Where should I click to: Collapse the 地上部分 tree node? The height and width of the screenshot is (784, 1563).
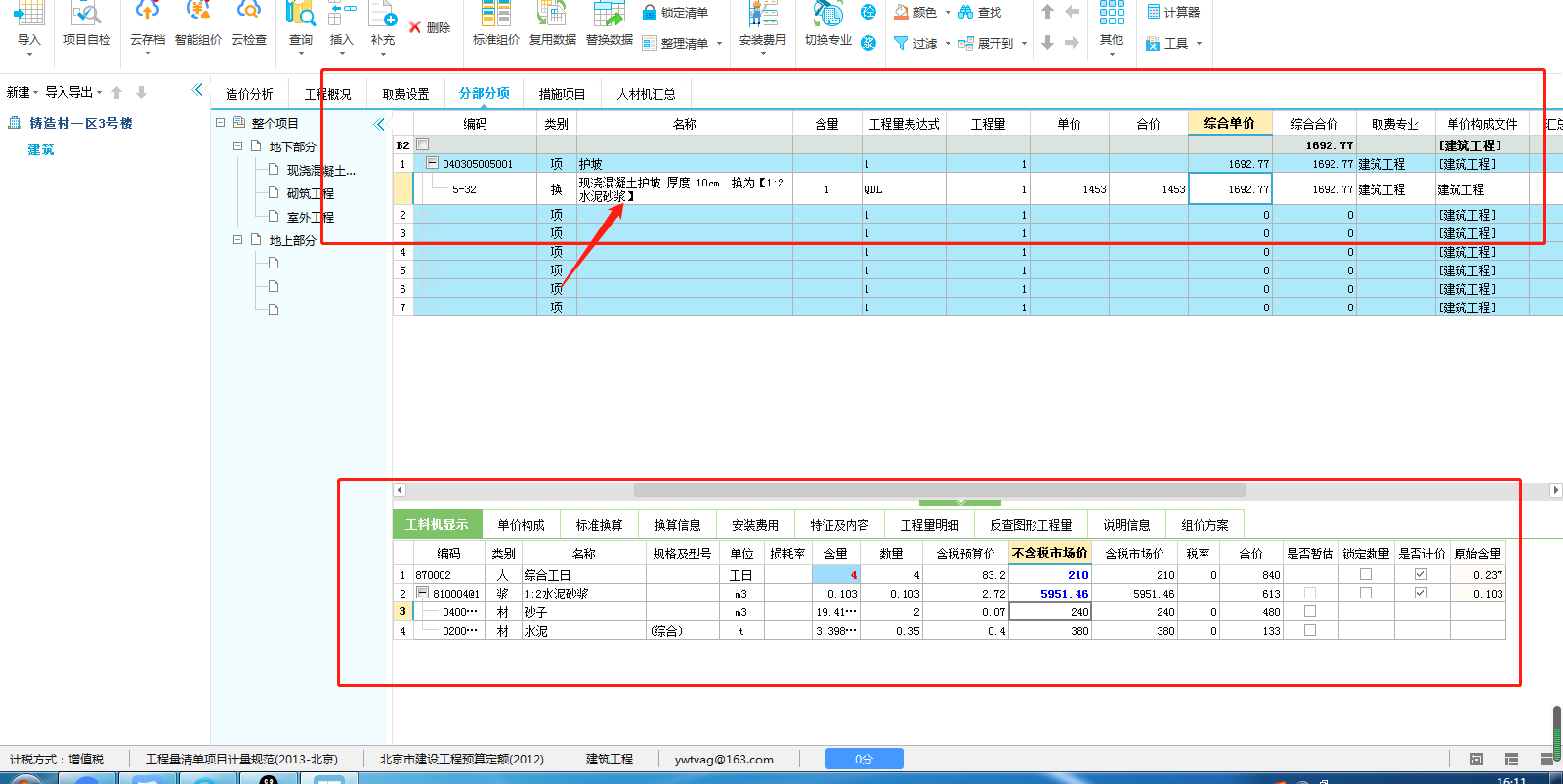click(x=237, y=240)
